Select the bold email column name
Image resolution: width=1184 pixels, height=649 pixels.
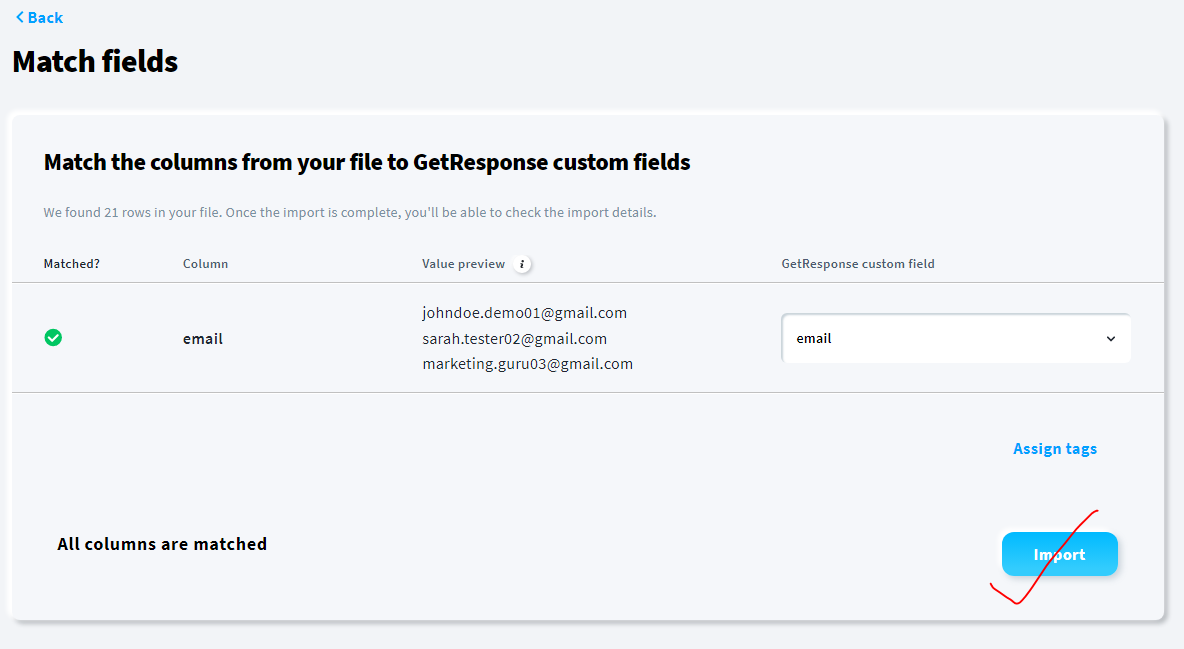pos(202,338)
